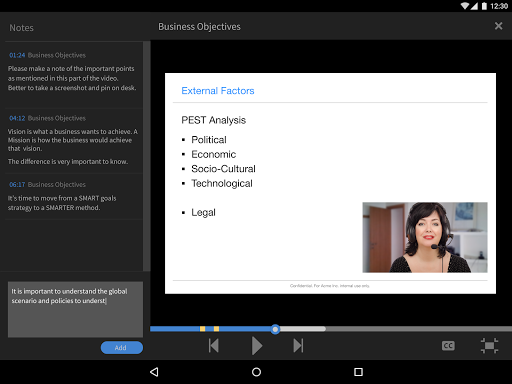The image size is (512, 384).
Task: Jump to note timestamp 04:12
Action: click(x=17, y=118)
